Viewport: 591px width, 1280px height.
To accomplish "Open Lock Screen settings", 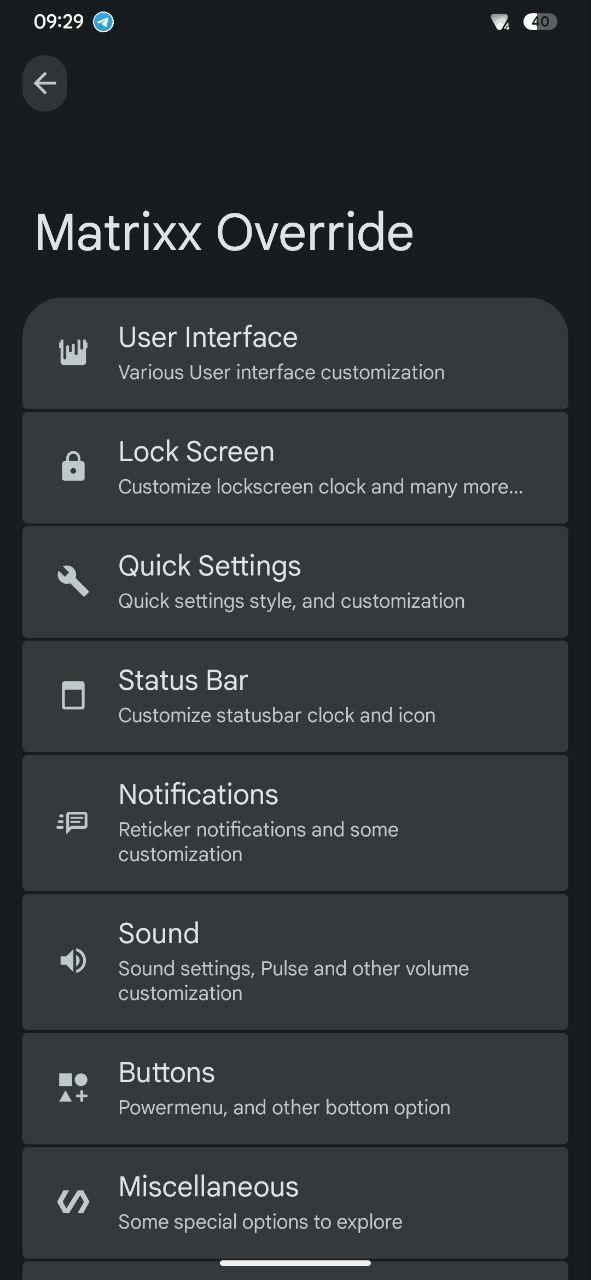I will pyautogui.click(x=295, y=467).
